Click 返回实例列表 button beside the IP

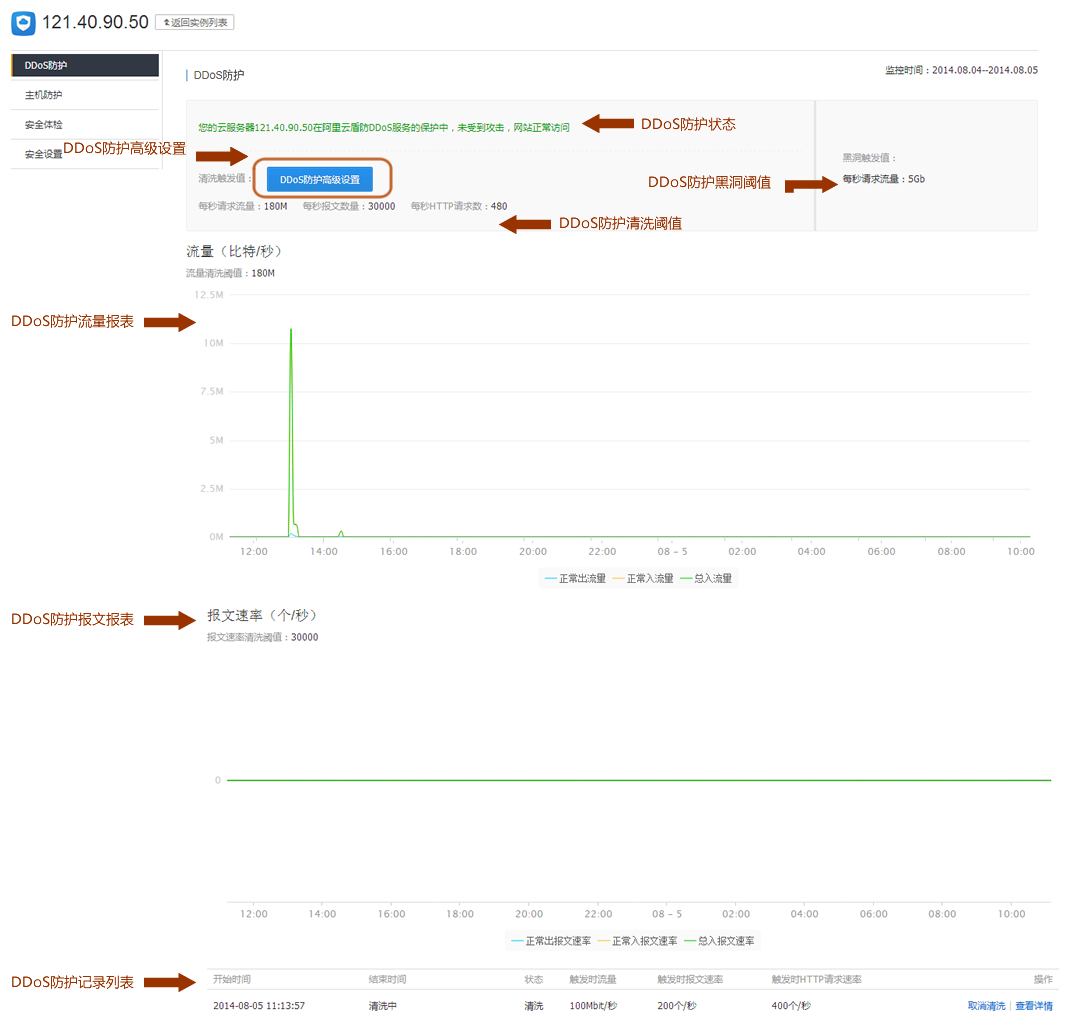[194, 22]
